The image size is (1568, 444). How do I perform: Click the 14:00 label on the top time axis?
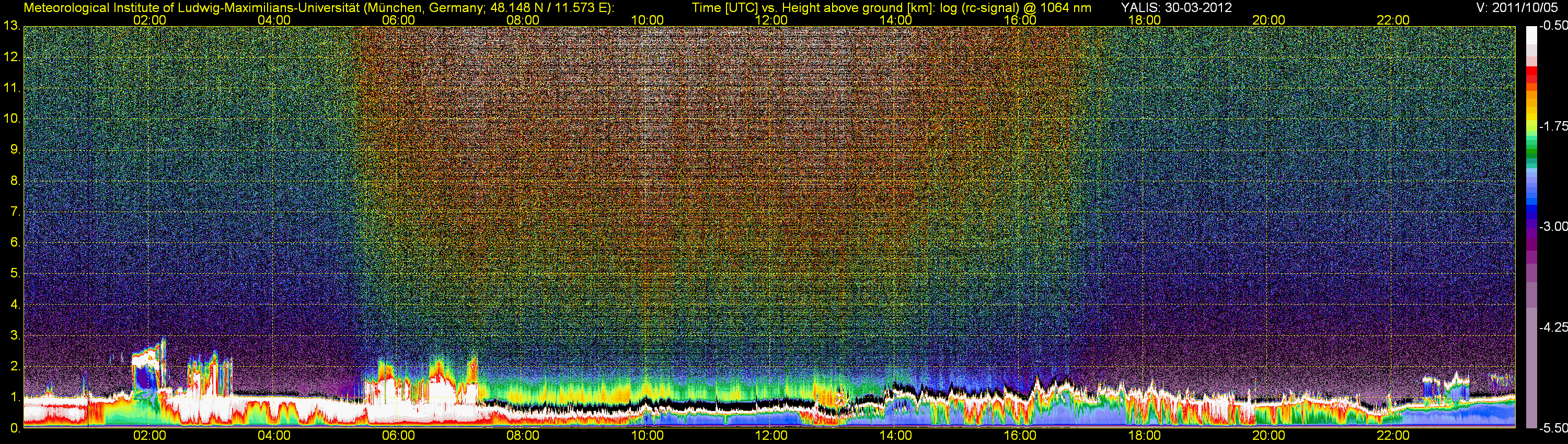[895, 20]
